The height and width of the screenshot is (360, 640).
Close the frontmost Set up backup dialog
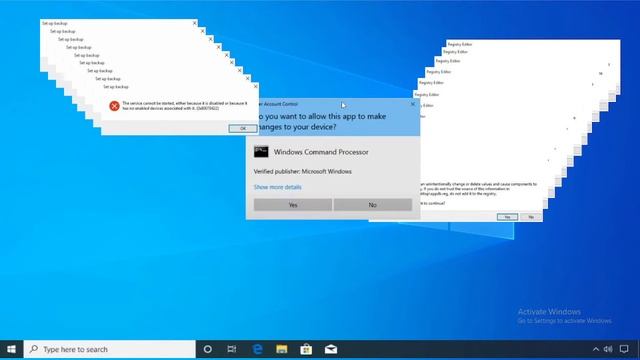[x=256, y=87]
